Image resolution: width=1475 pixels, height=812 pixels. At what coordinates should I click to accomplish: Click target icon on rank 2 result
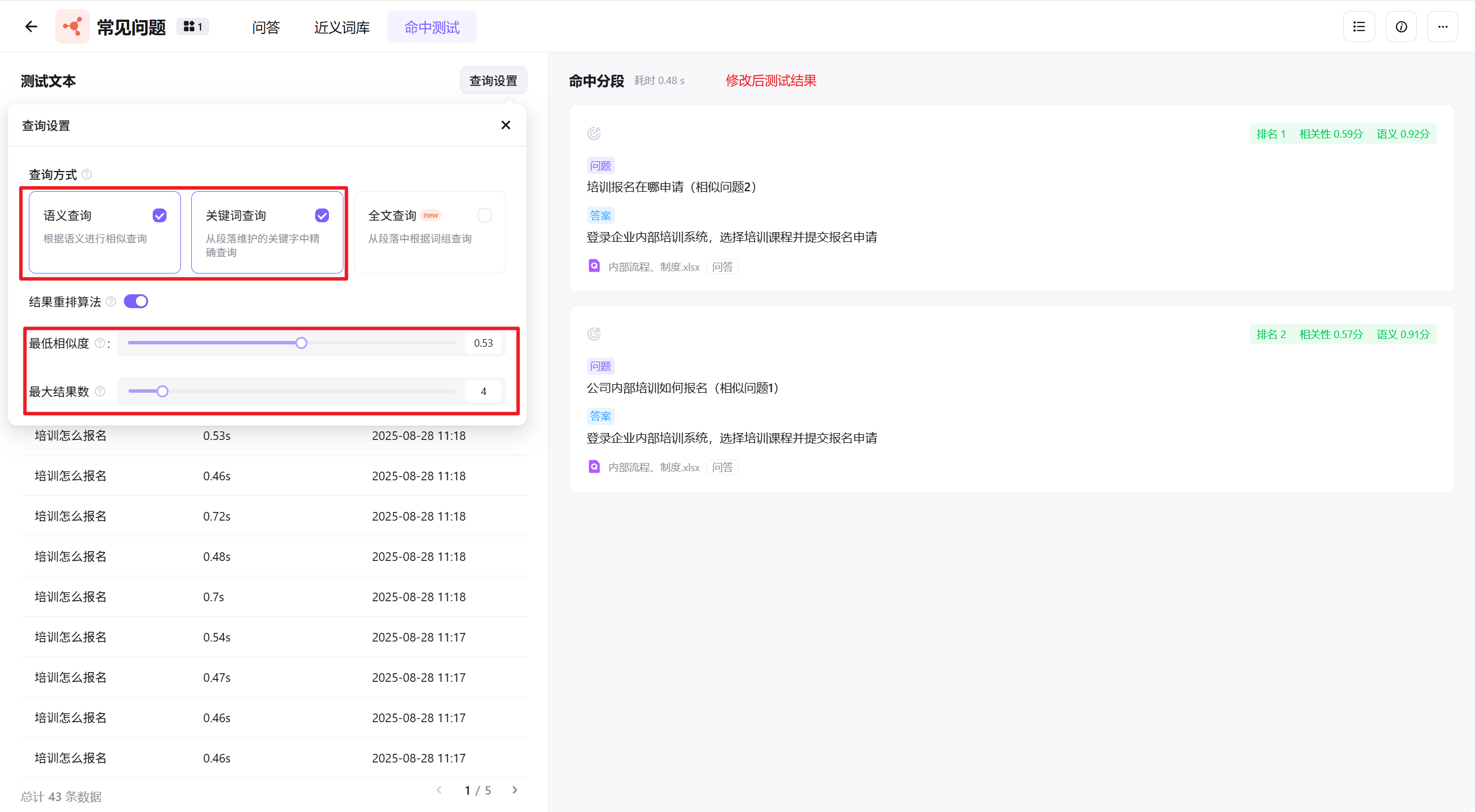pos(593,334)
